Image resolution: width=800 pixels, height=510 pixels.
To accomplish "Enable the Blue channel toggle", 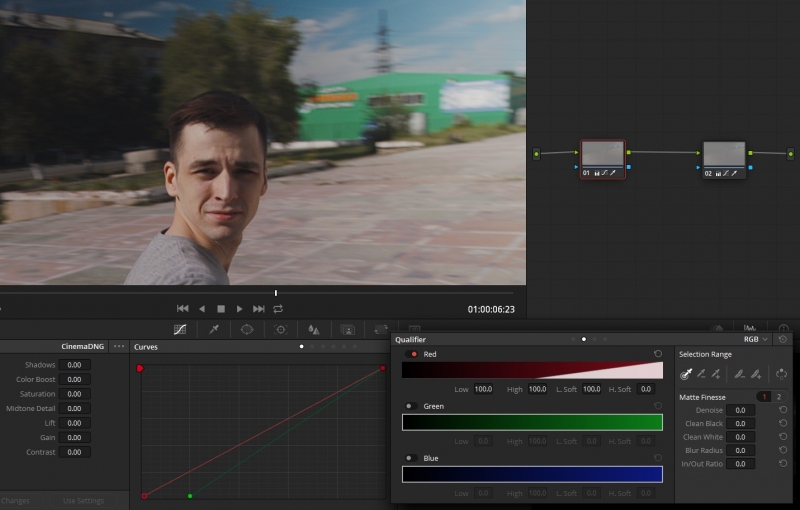I will (x=410, y=458).
